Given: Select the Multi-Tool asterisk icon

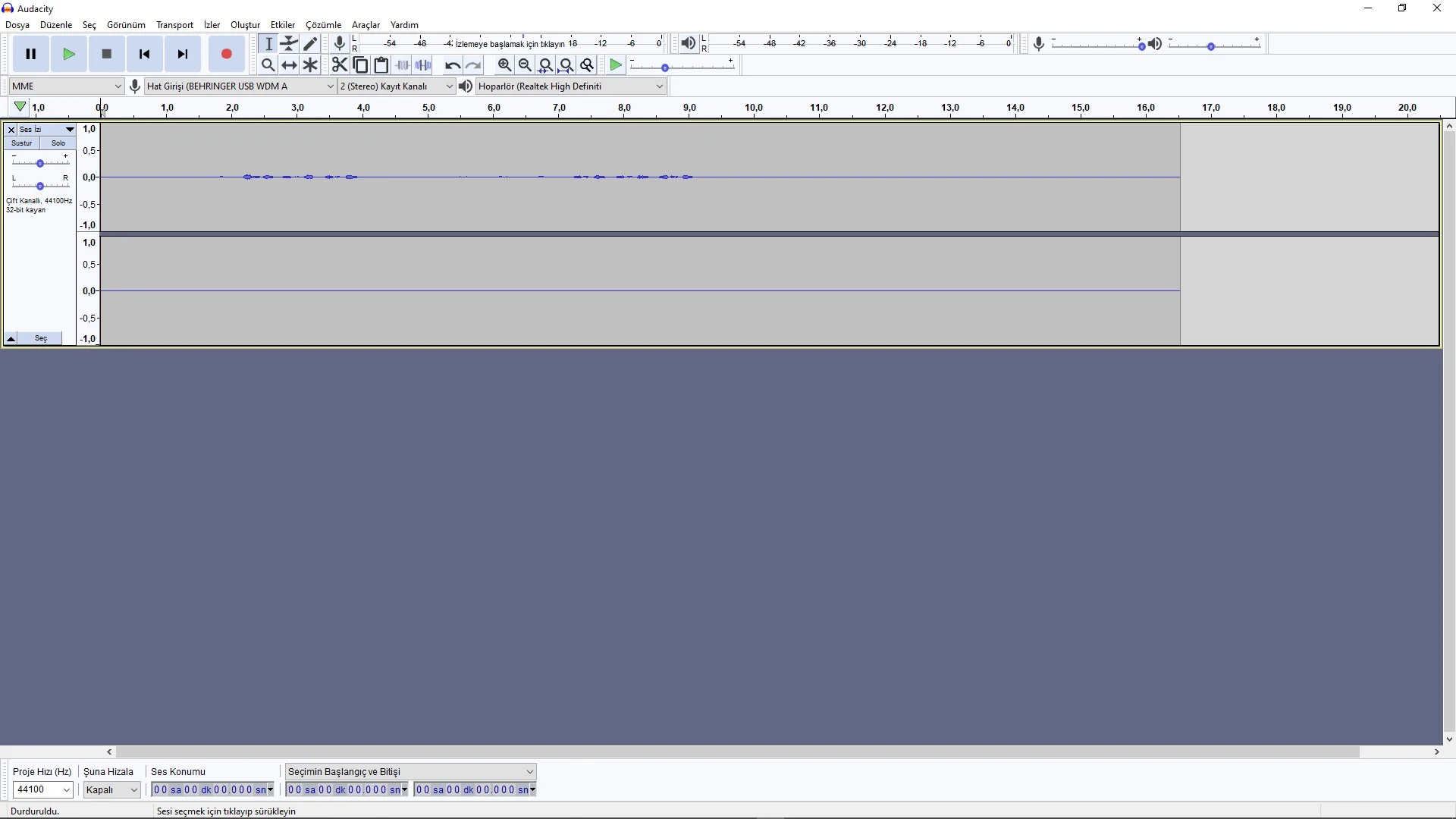Looking at the screenshot, I should pos(310,65).
